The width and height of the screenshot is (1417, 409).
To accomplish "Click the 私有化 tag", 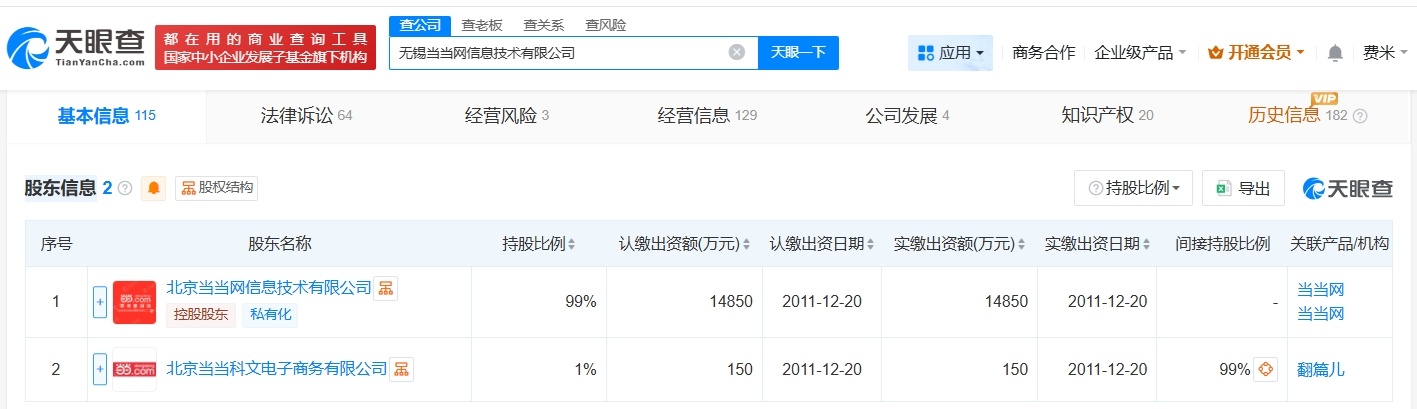I will [268, 315].
